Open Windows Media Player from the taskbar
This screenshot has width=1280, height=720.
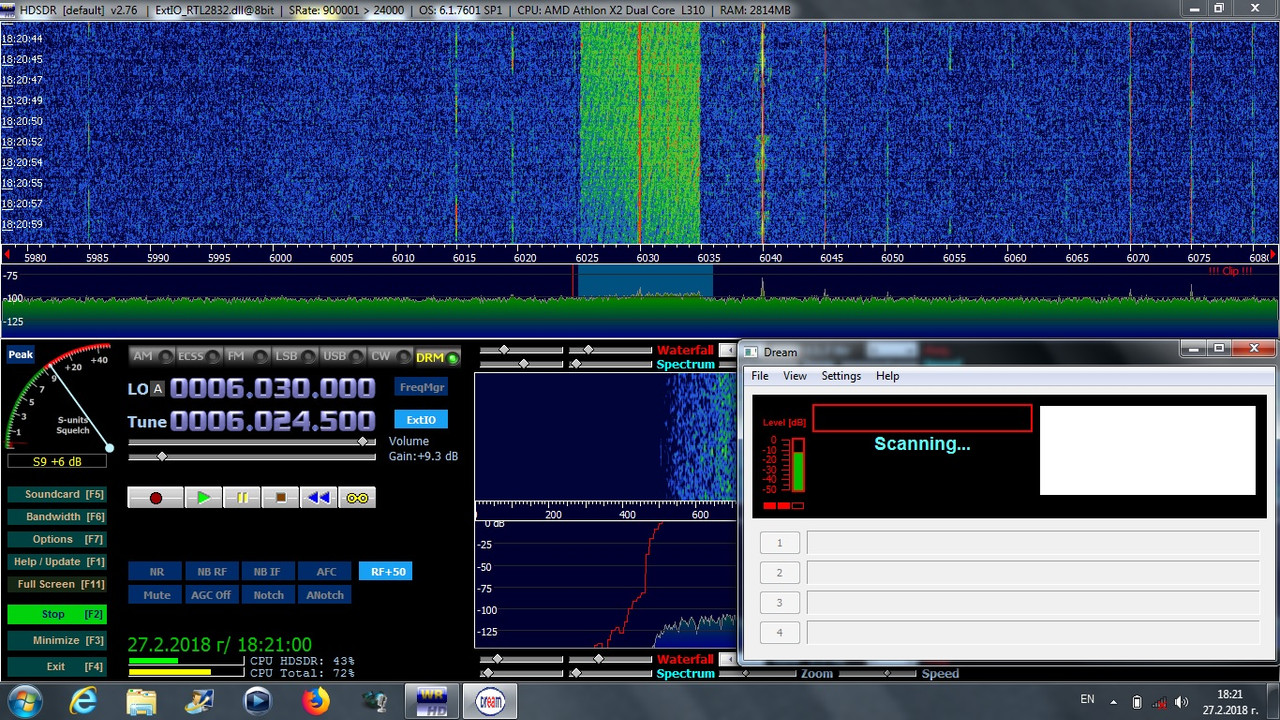[258, 701]
